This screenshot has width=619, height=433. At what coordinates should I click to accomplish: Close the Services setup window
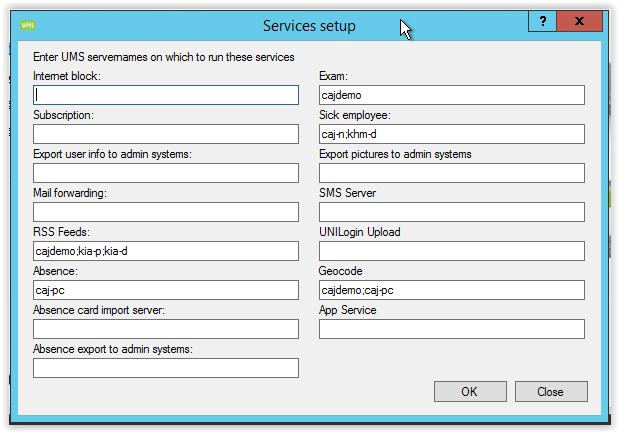[581, 21]
